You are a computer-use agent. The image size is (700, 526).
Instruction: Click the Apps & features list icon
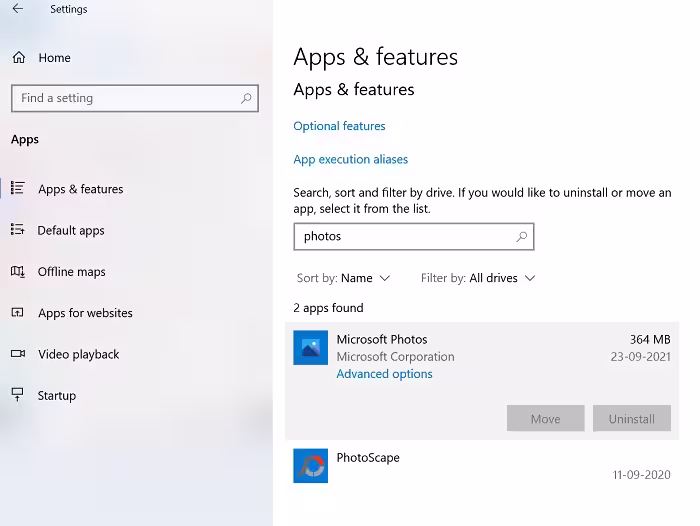pyautogui.click(x=17, y=188)
